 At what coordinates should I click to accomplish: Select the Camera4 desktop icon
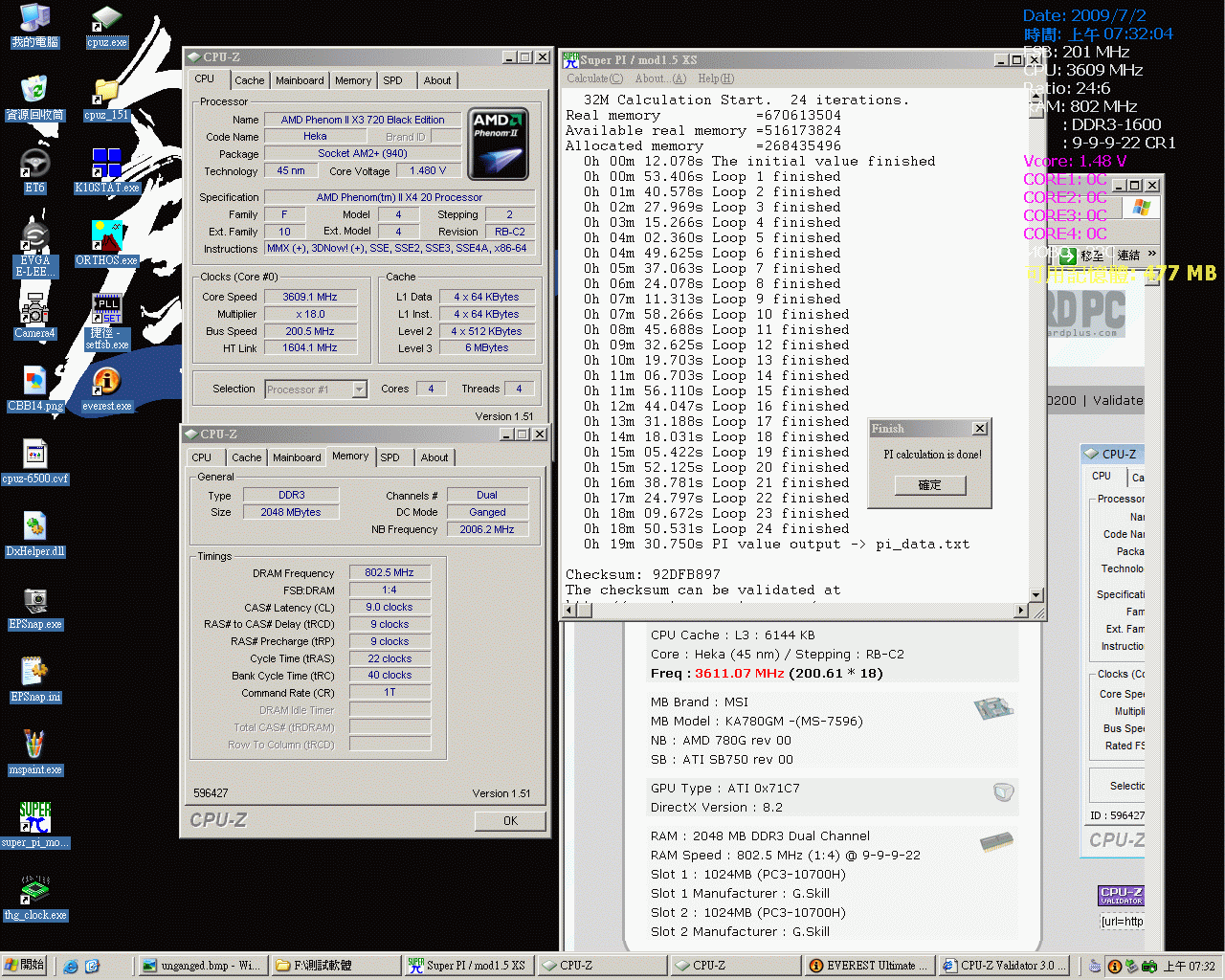point(34,317)
